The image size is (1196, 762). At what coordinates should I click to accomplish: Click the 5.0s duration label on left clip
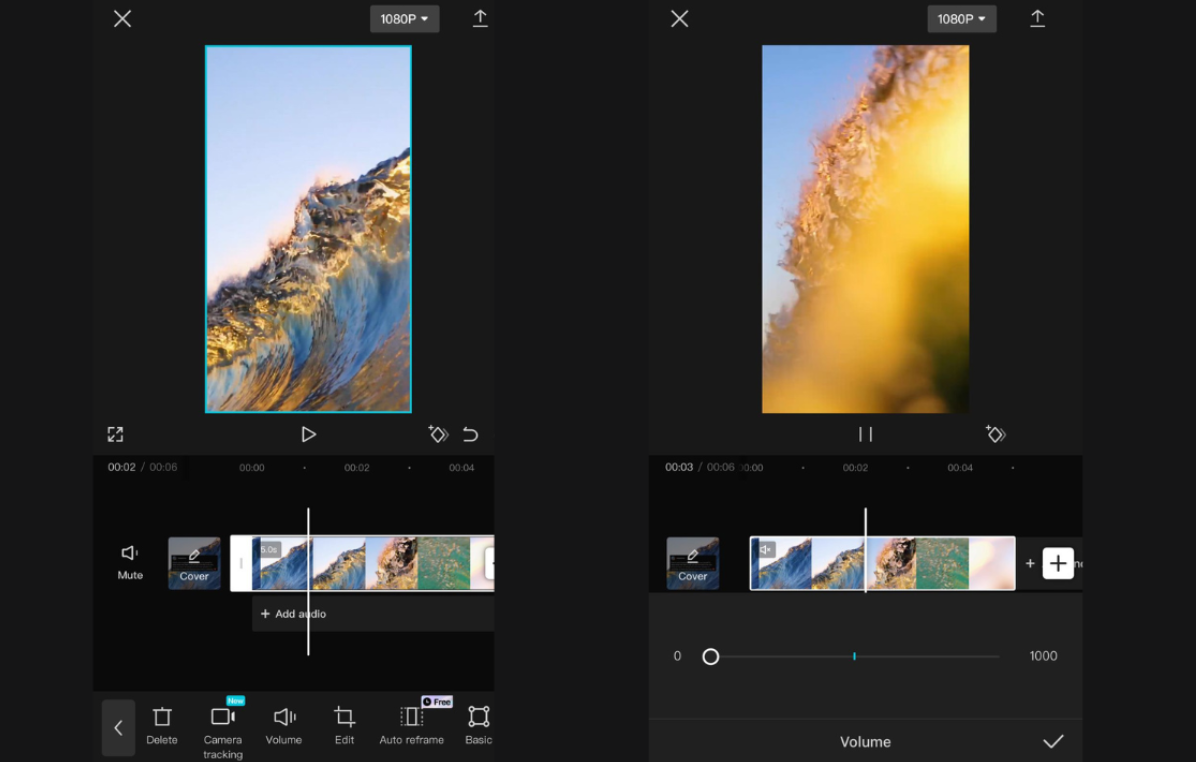[x=269, y=549]
